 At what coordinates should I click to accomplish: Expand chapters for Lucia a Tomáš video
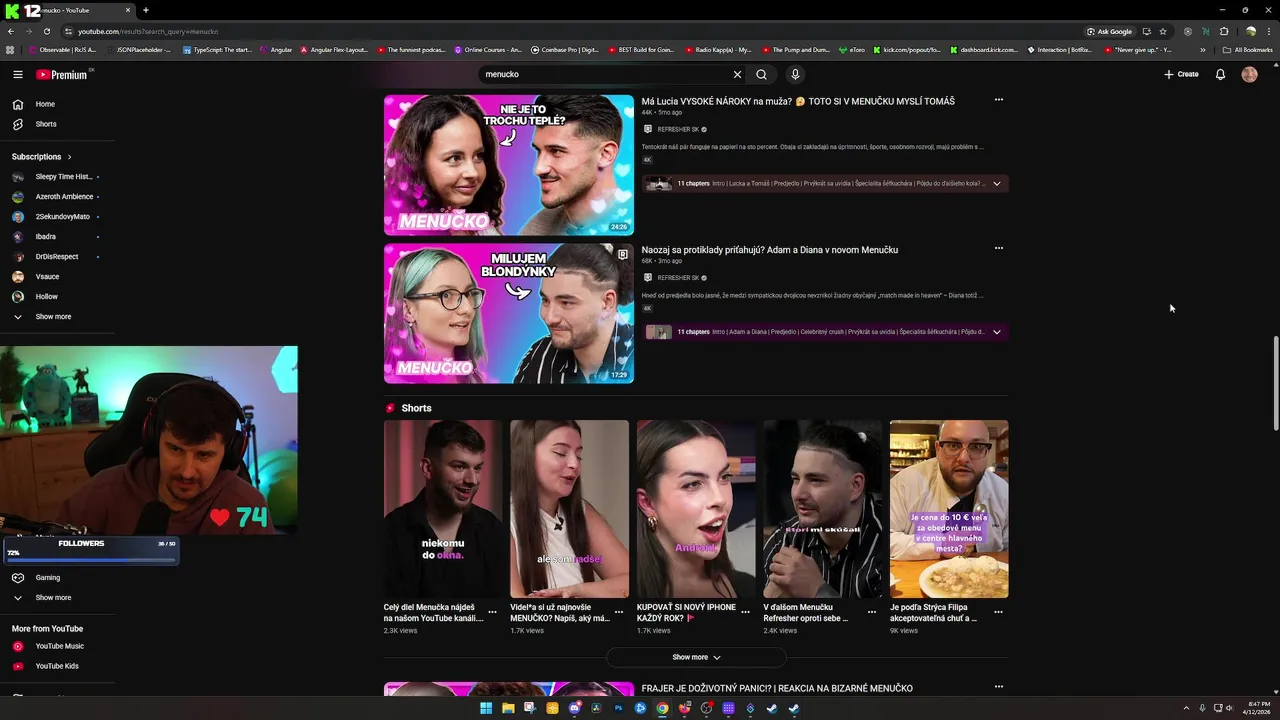[996, 183]
